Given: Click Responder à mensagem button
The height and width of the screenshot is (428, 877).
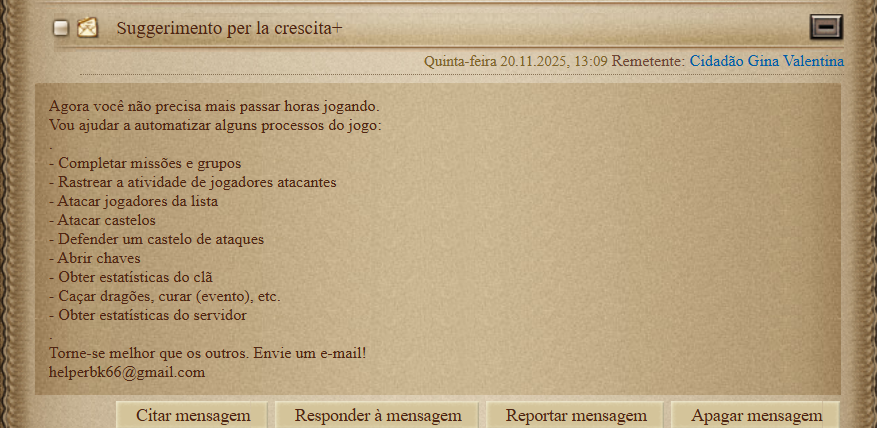Looking at the screenshot, I should [378, 416].
